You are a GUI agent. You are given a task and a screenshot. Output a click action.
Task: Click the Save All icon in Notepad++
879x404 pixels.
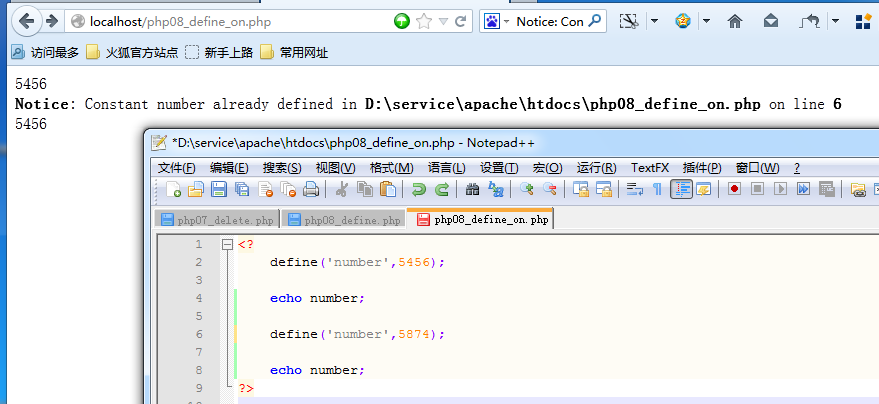point(242,189)
